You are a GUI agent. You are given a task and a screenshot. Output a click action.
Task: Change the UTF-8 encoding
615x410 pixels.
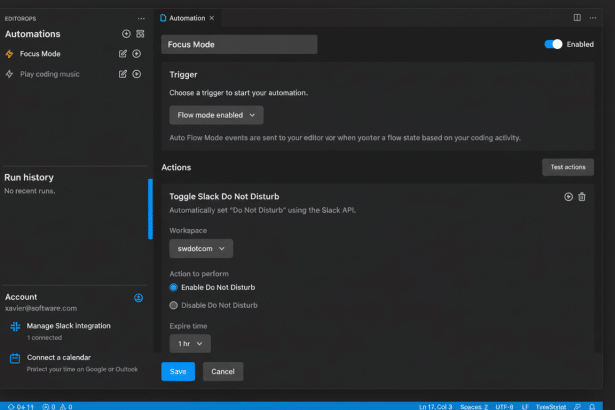click(504, 406)
